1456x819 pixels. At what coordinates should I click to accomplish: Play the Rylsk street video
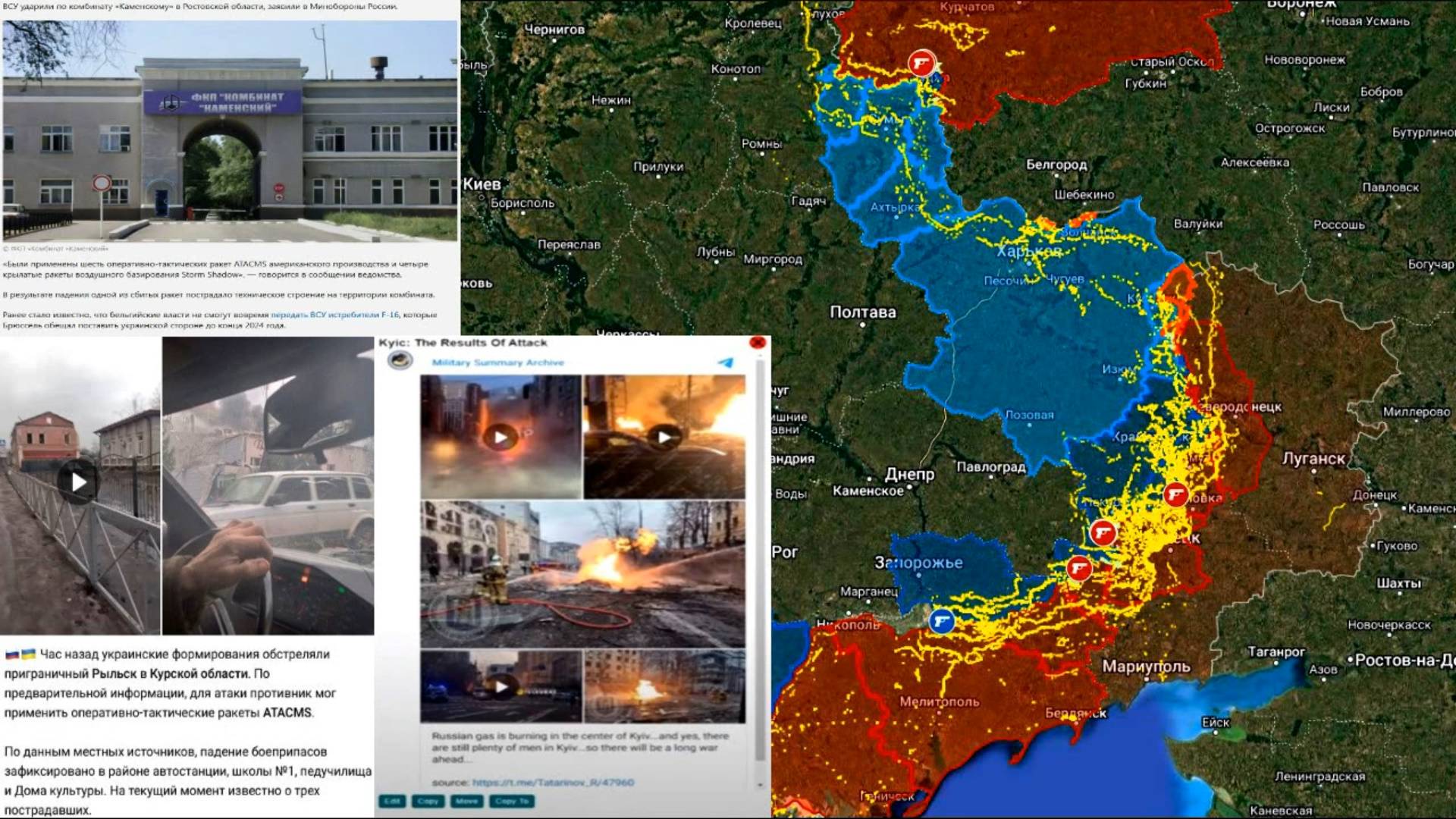pyautogui.click(x=79, y=481)
